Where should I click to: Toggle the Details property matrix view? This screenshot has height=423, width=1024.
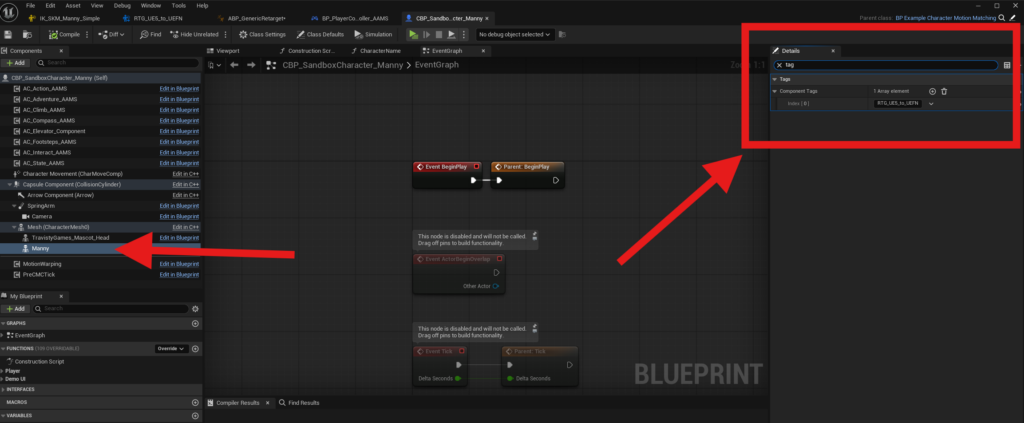[x=1006, y=65]
